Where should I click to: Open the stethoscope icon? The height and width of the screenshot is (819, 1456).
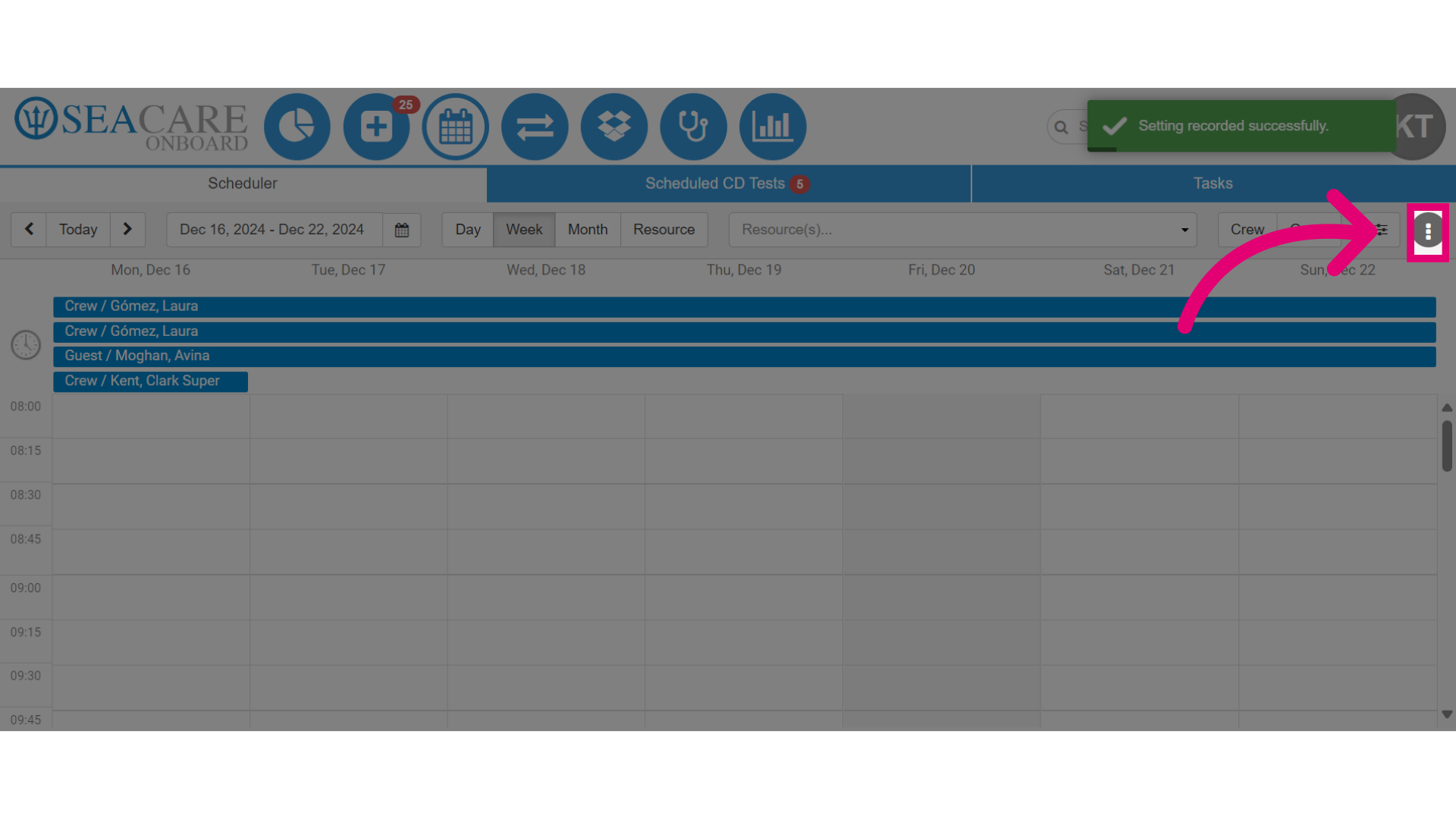(693, 127)
